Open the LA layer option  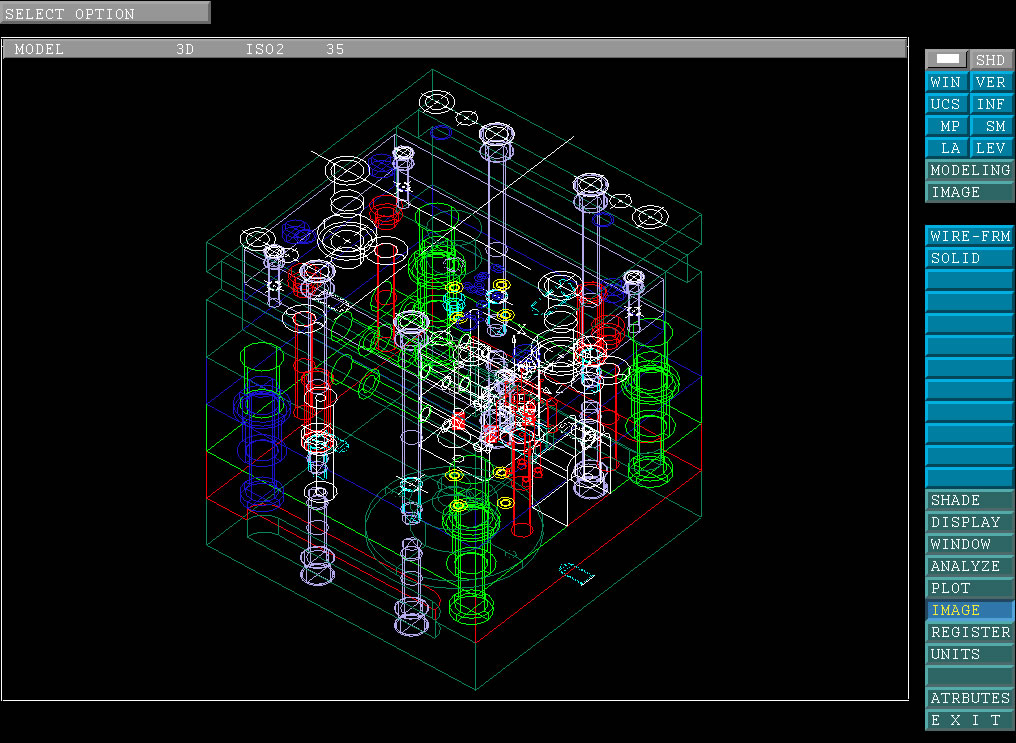(946, 148)
